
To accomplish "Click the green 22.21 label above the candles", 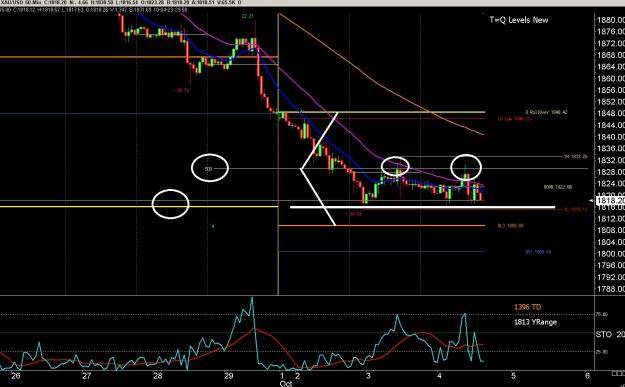I will (x=248, y=16).
